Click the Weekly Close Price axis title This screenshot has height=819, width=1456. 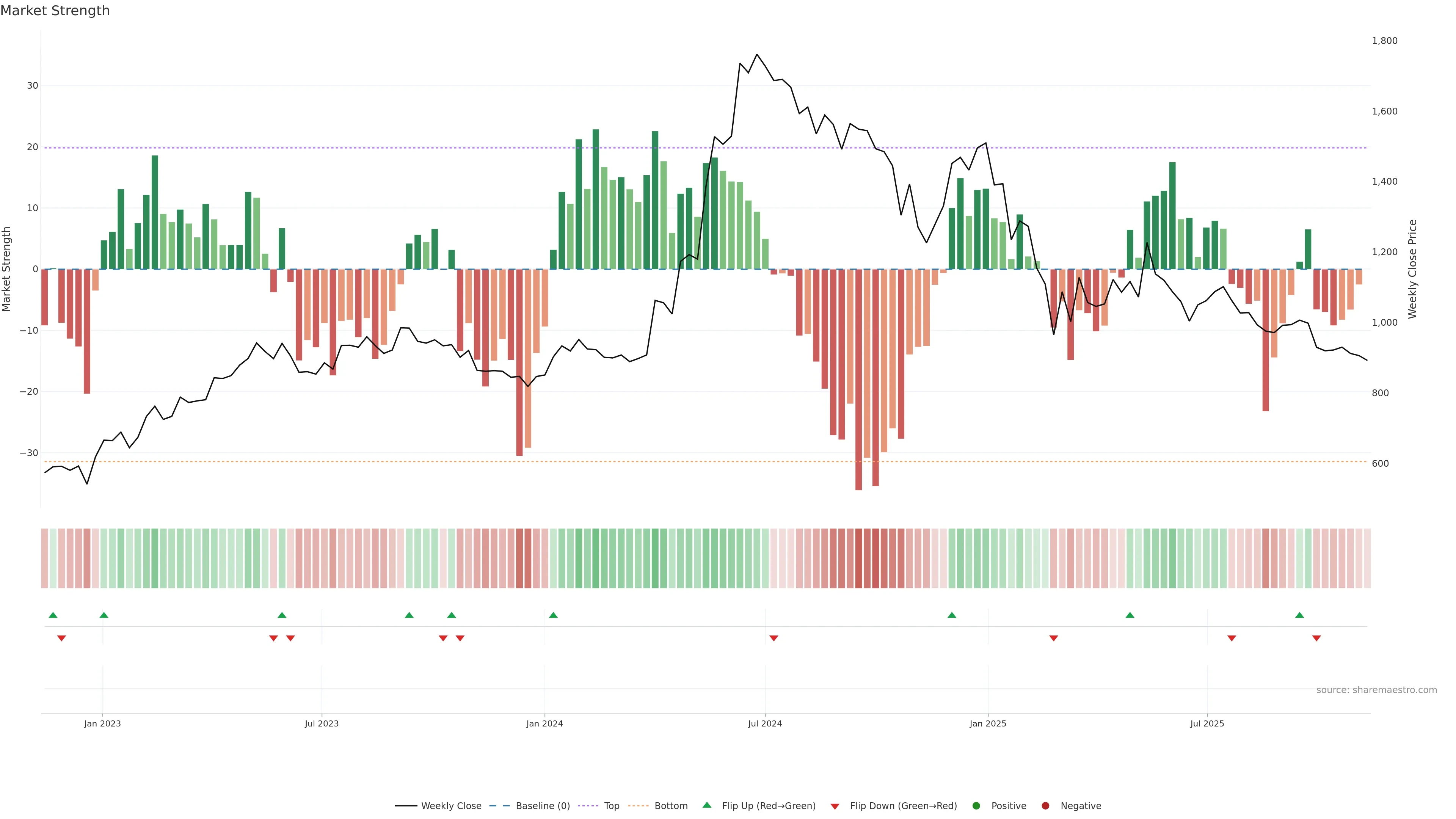click(x=1412, y=269)
